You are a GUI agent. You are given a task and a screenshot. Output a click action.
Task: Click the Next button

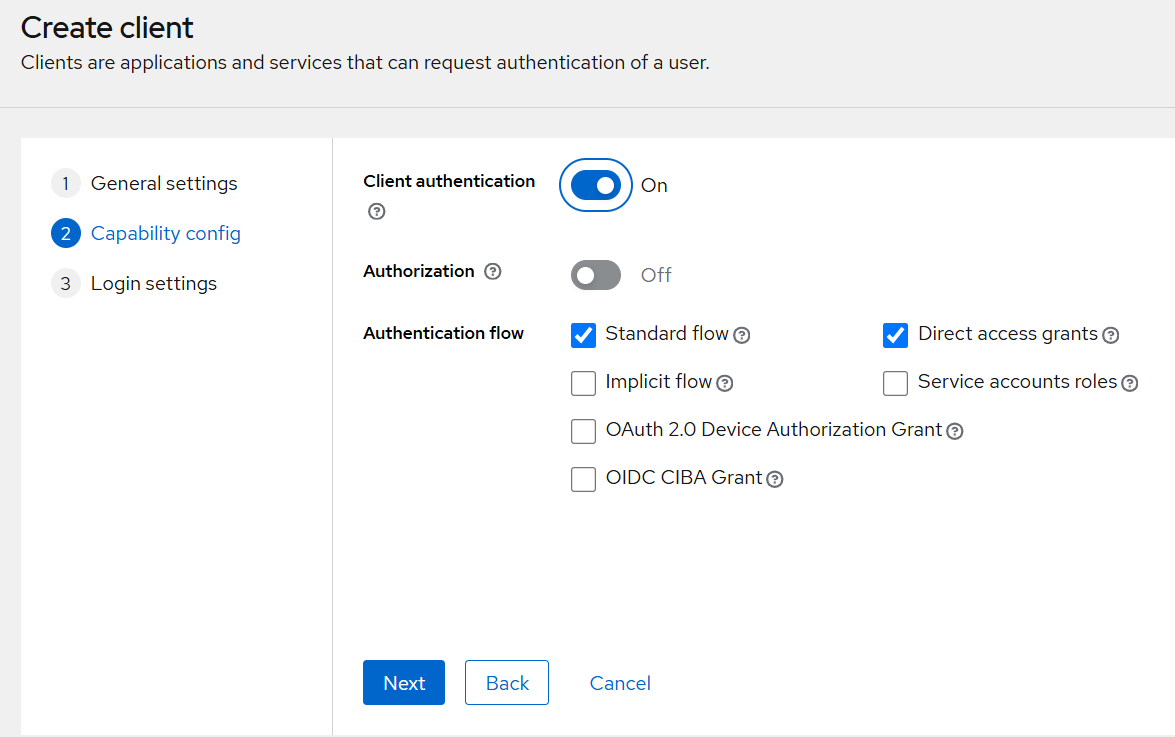403,682
